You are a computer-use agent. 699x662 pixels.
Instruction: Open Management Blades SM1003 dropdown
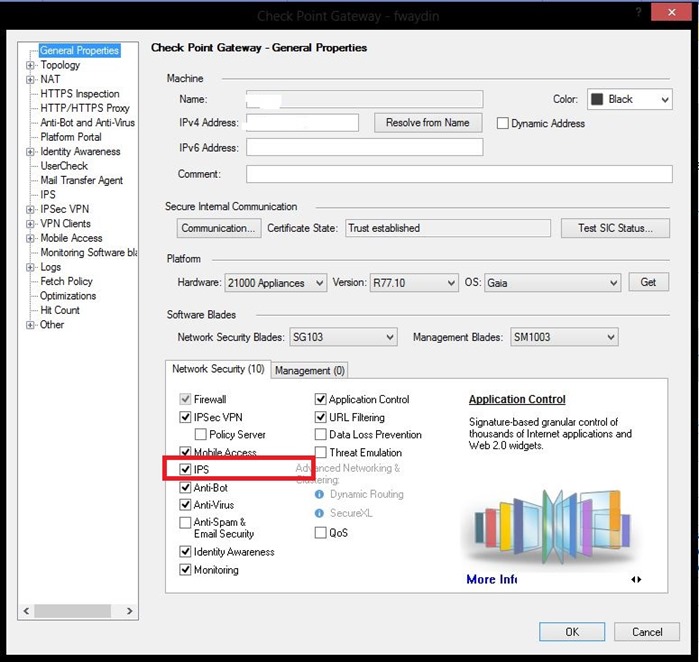click(564, 337)
